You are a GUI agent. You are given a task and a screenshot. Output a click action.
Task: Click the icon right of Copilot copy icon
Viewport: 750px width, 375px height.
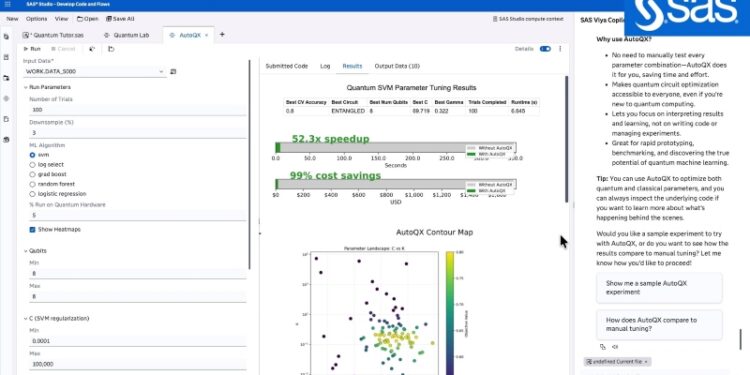click(x=615, y=347)
